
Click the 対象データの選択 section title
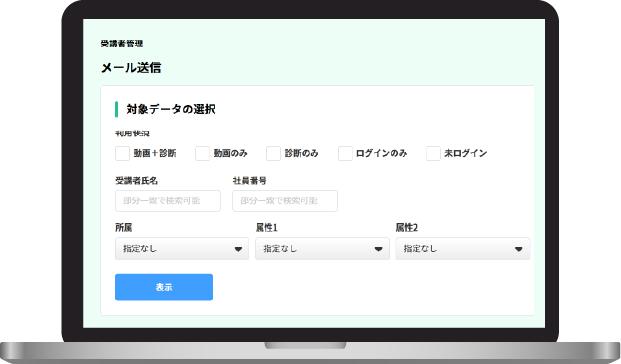click(x=171, y=109)
